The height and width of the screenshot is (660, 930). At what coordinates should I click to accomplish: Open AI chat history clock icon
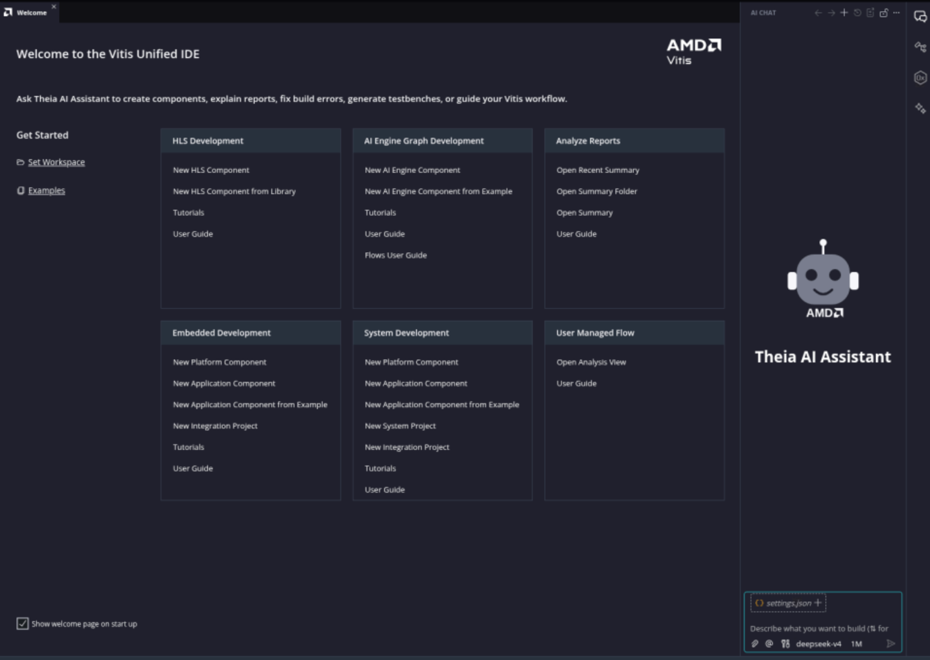point(857,12)
